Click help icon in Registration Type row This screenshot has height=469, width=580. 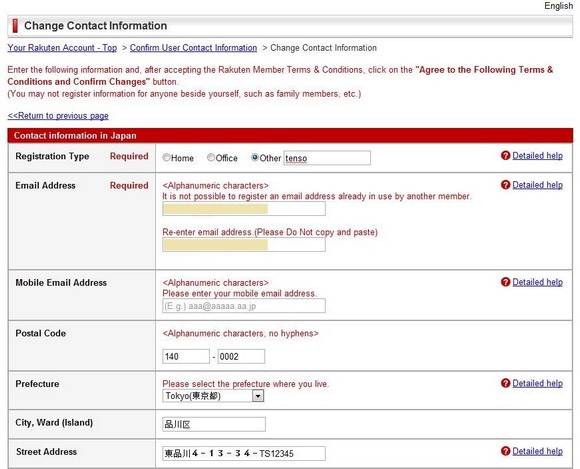(x=505, y=156)
